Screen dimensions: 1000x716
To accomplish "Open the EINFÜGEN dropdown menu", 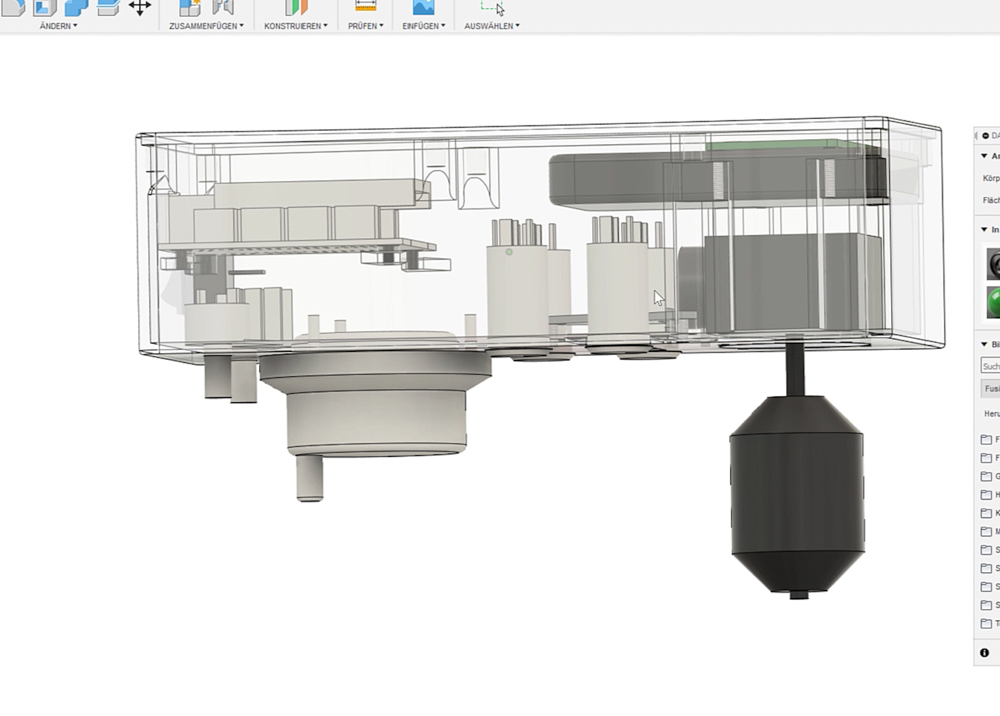I will [423, 26].
